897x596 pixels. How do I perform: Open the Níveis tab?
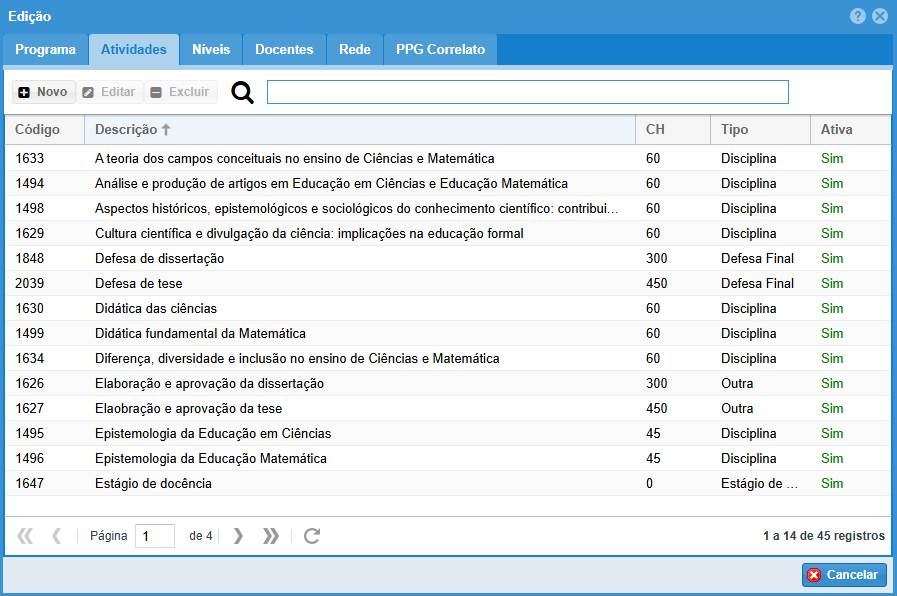pyautogui.click(x=211, y=49)
